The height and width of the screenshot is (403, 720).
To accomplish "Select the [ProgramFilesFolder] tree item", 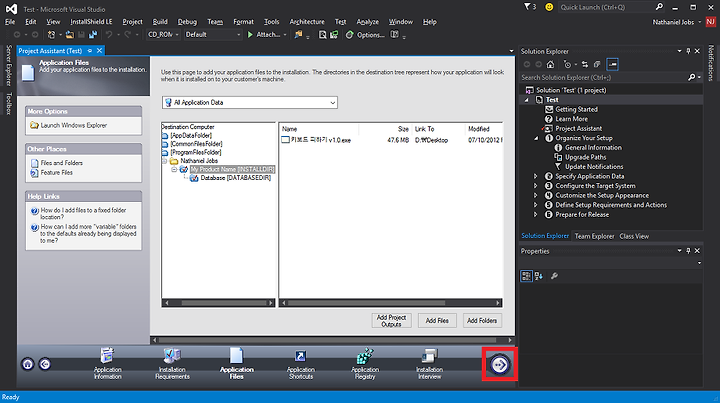I will click(x=196, y=152).
